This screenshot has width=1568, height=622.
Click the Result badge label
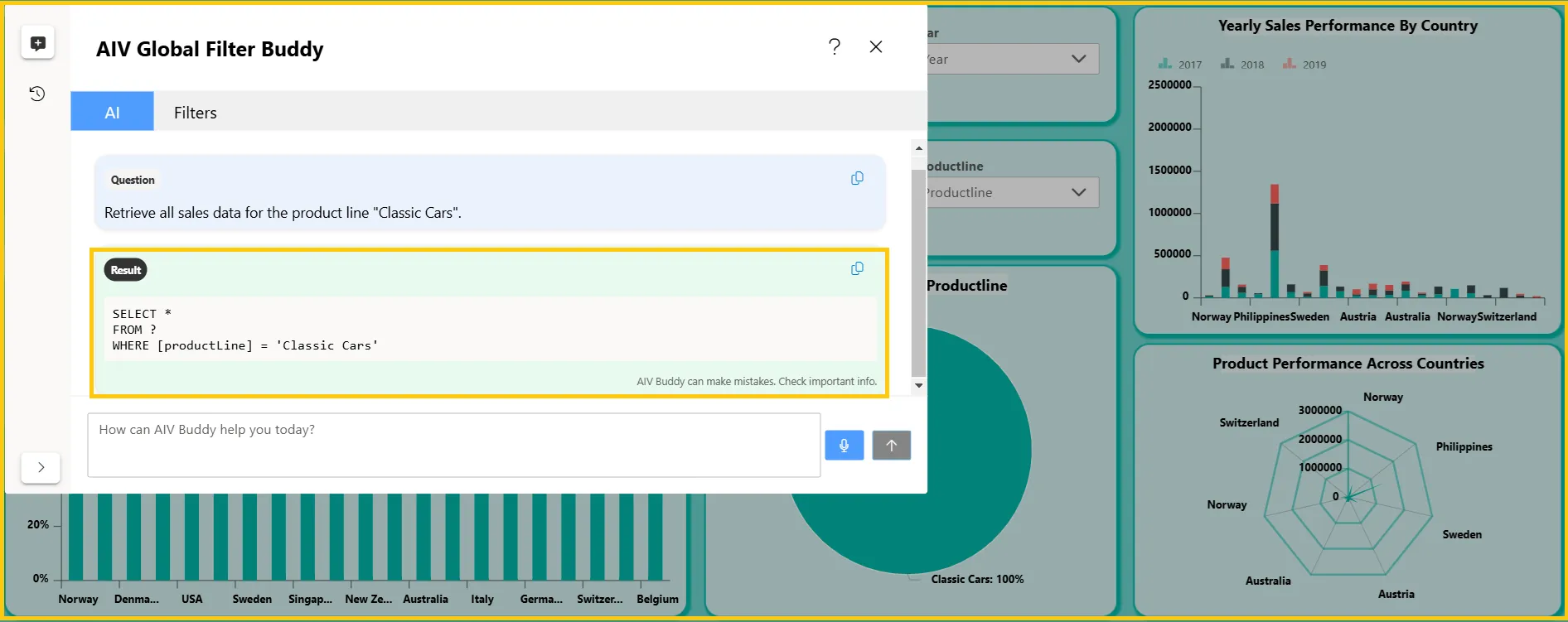point(125,270)
